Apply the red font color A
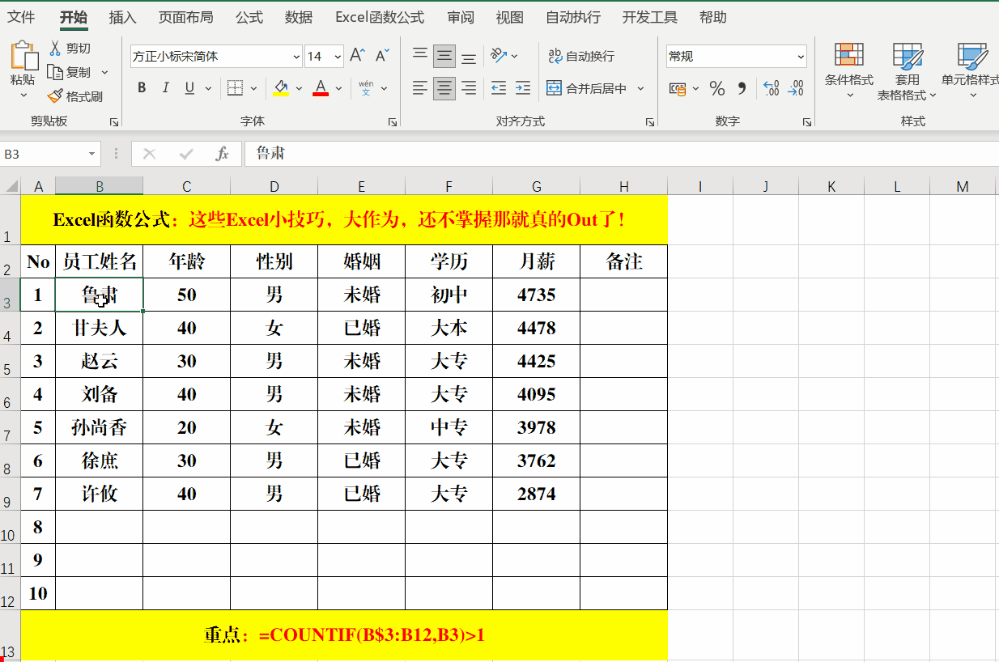Viewport: 999px width, 662px height. click(321, 88)
